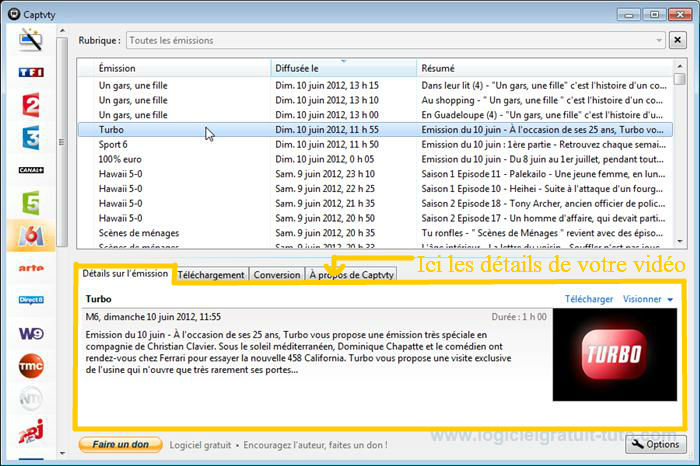Choose the Canal+ channel icon
700x466 pixels.
(31, 171)
